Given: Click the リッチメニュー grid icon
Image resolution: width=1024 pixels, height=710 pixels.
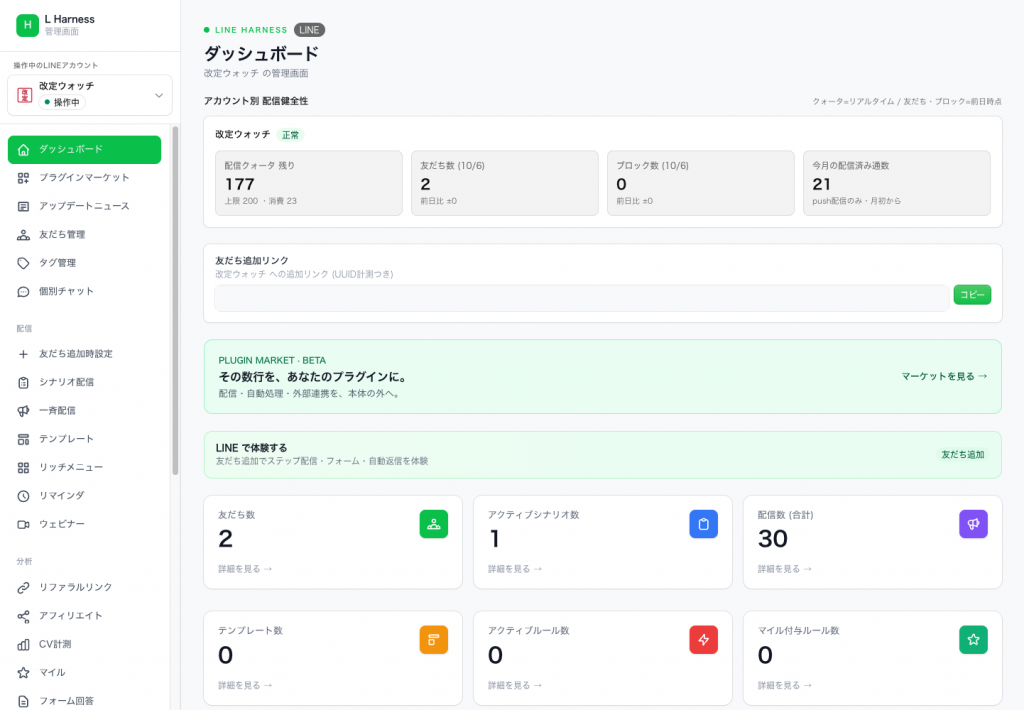Looking at the screenshot, I should 24,468.
